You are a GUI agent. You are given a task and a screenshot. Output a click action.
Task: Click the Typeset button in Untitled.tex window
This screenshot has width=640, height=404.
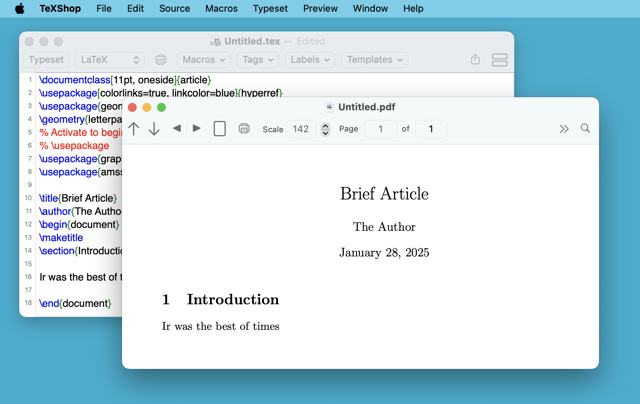pos(46,60)
